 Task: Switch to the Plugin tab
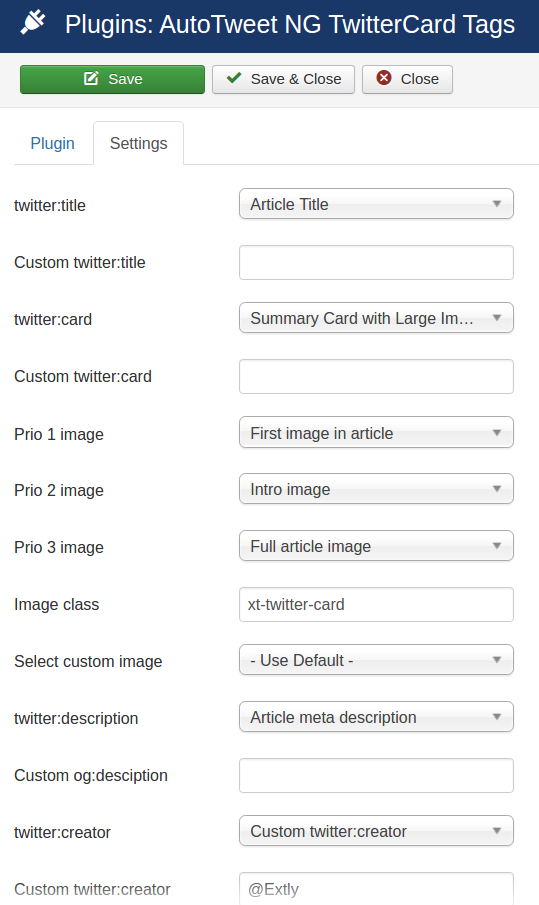coord(53,143)
